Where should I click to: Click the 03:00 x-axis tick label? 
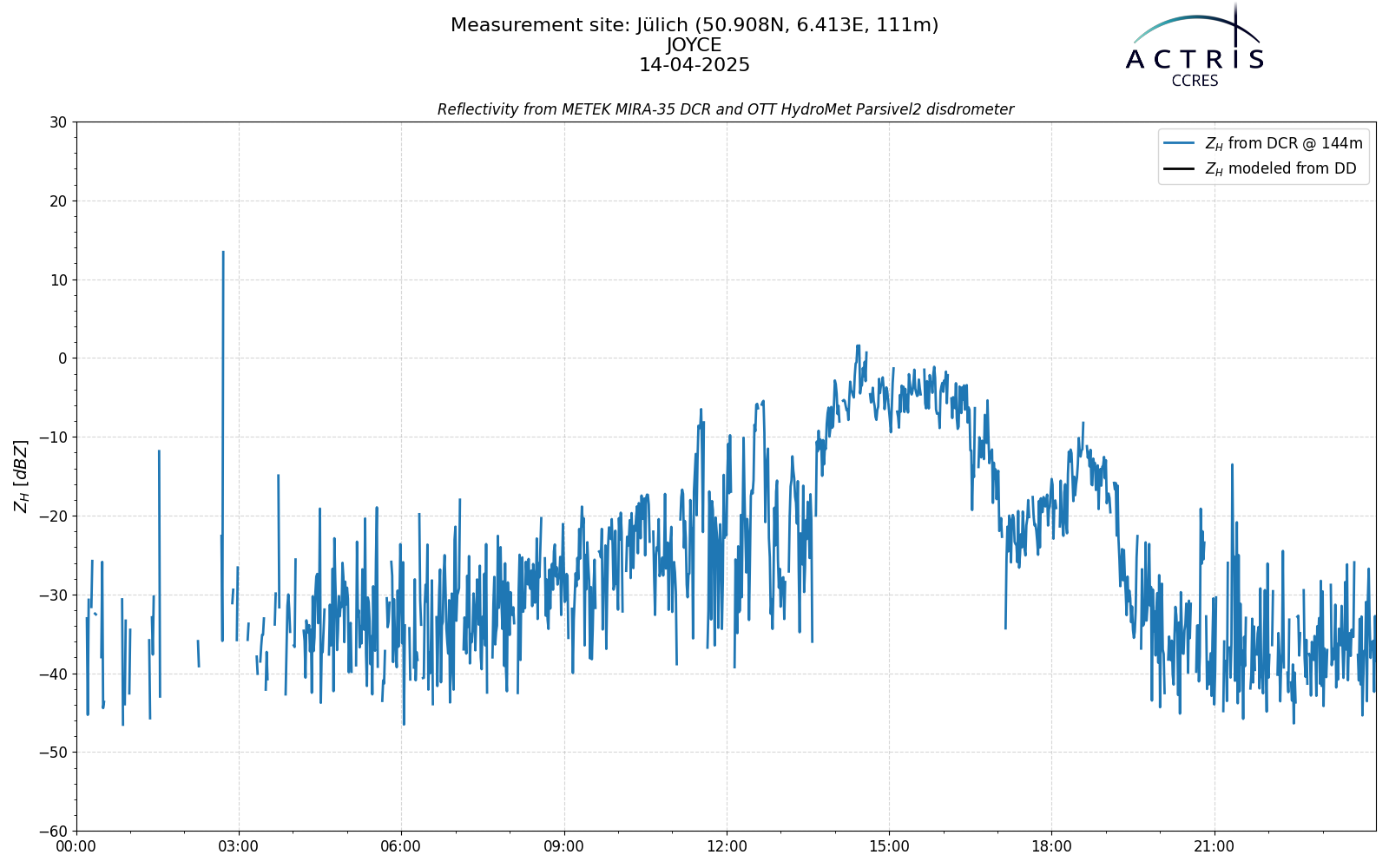coord(239,846)
